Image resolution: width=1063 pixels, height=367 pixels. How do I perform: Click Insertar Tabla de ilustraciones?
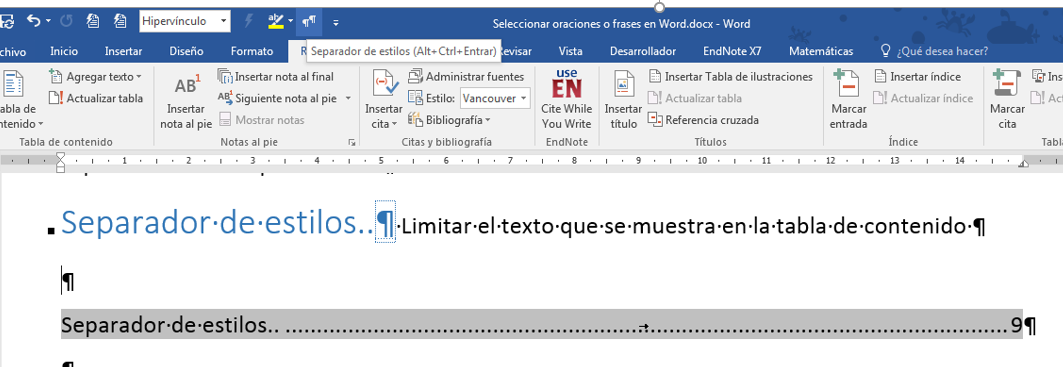[x=731, y=77]
